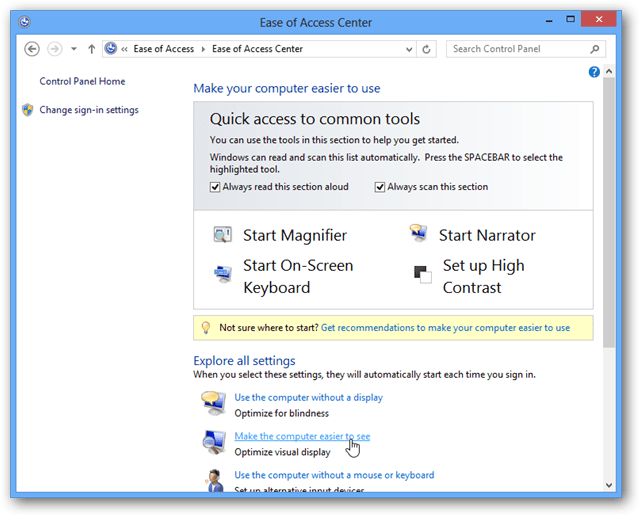Minimize the Ease of Access Center window
This screenshot has width=640, height=516.
tap(549, 20)
